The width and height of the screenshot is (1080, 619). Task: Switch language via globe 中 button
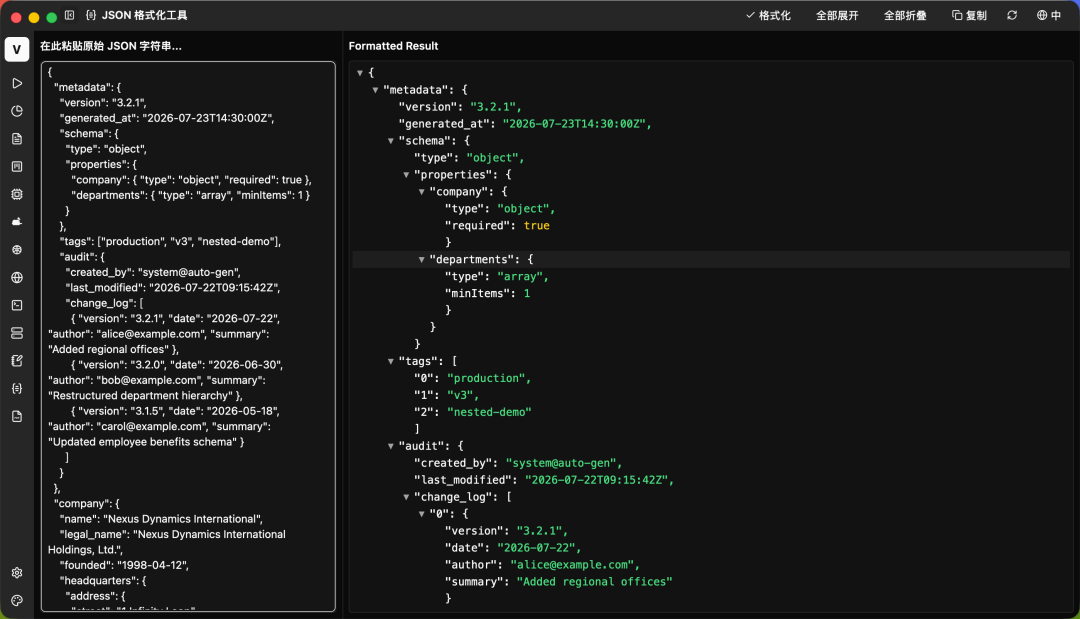pos(1049,15)
